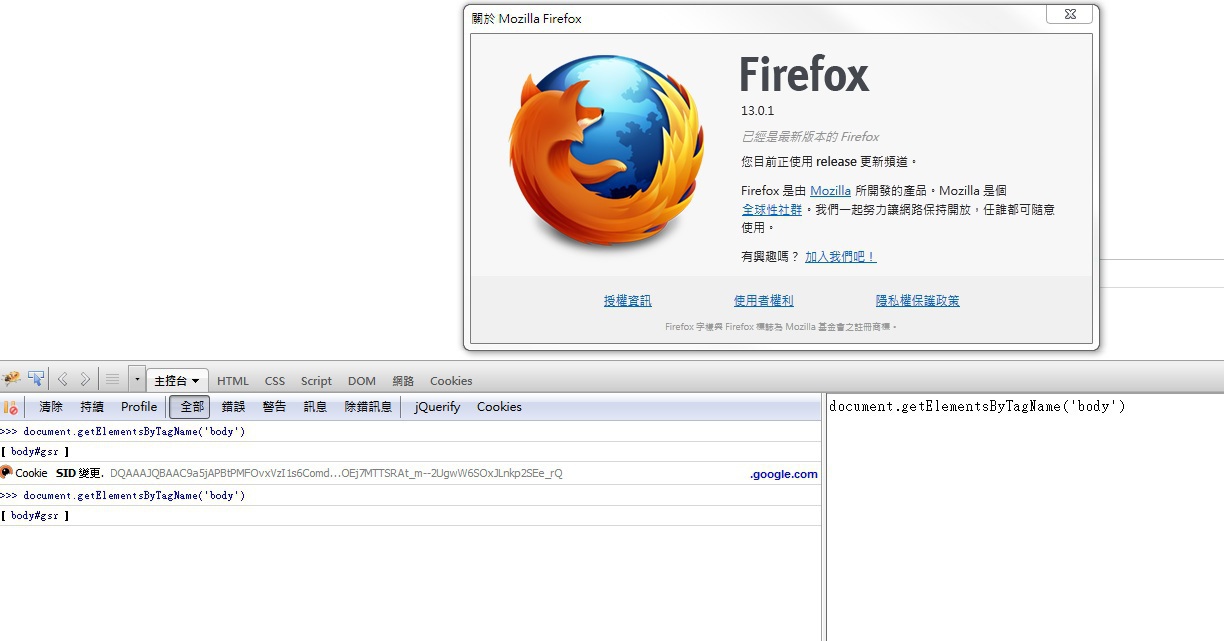Activate the inspect element pointer tool
Screen dimensions: 1224x641
click(x=36, y=379)
